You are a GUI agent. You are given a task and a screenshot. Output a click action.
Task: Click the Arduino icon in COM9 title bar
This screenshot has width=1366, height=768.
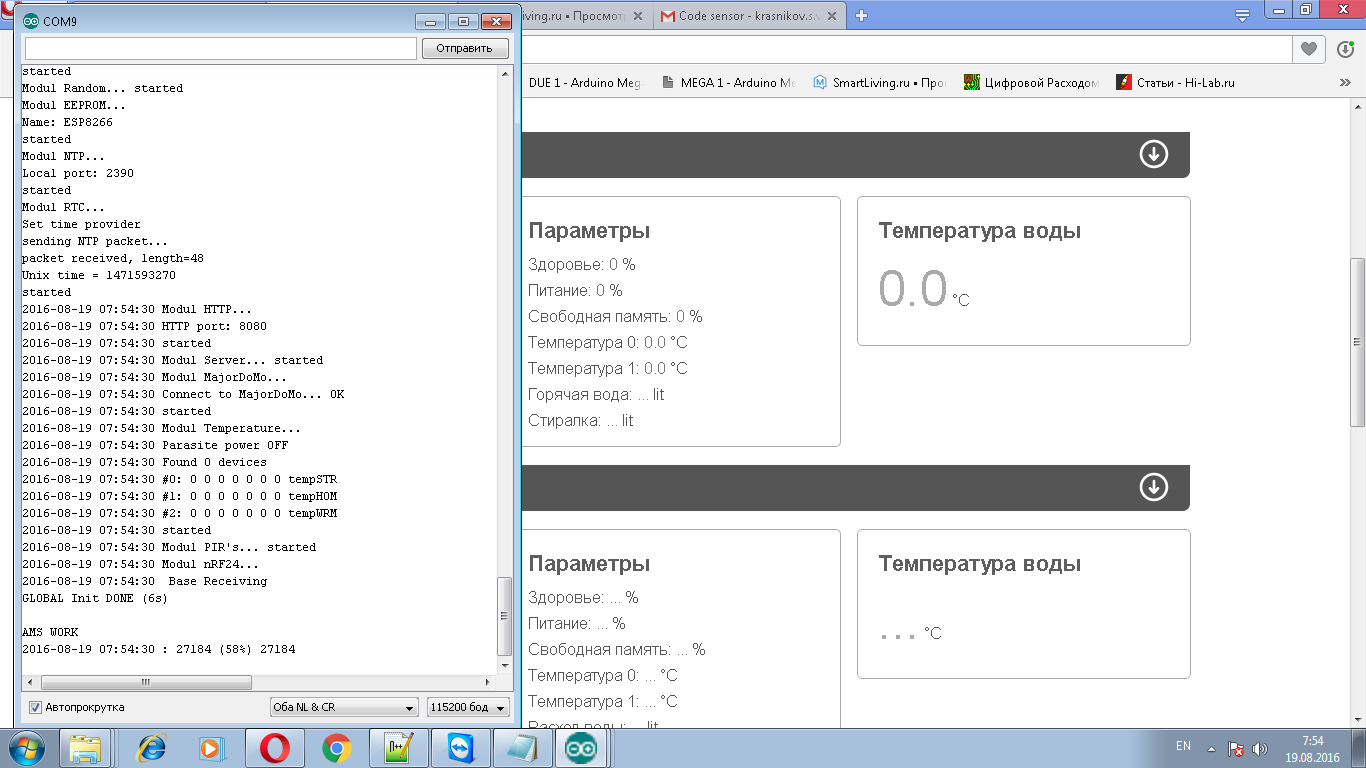31,21
